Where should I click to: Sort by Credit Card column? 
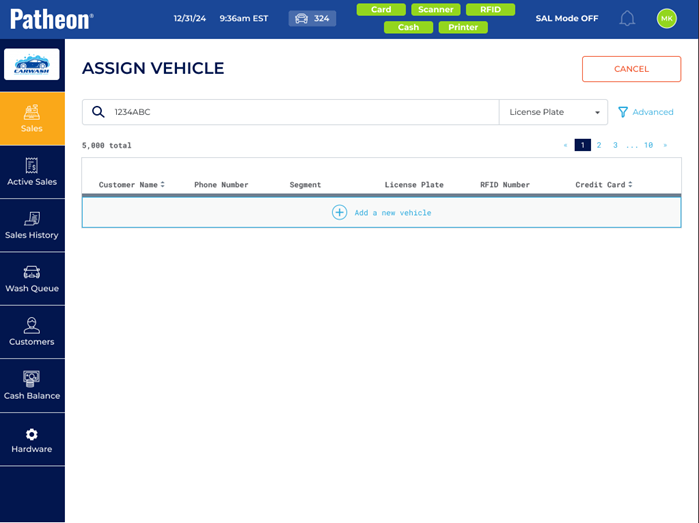(x=603, y=185)
